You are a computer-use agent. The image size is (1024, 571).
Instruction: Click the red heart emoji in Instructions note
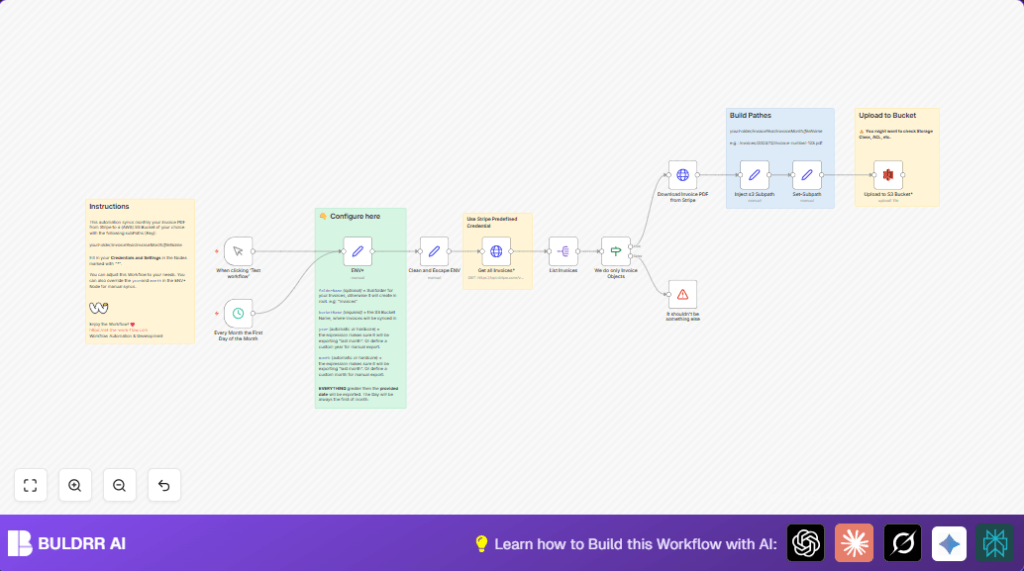[133, 324]
